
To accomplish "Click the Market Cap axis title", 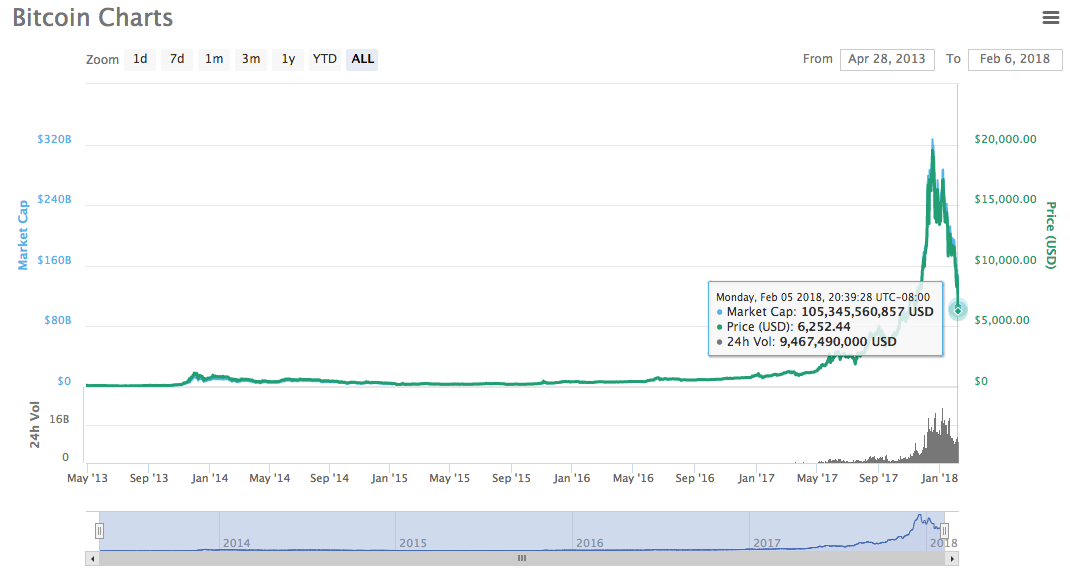I will tap(23, 235).
